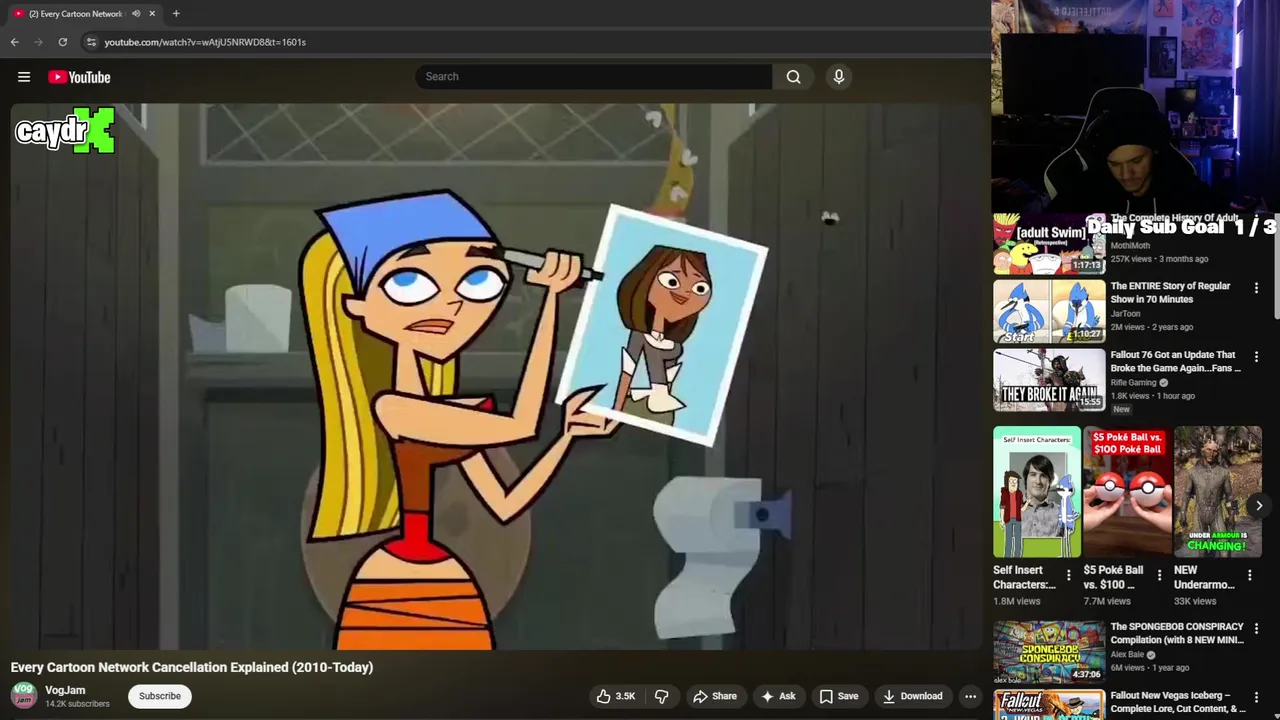Click the $5 Poké Ball vs. $100 title
Viewport: 1280px width, 720px height.
pyautogui.click(x=1113, y=577)
